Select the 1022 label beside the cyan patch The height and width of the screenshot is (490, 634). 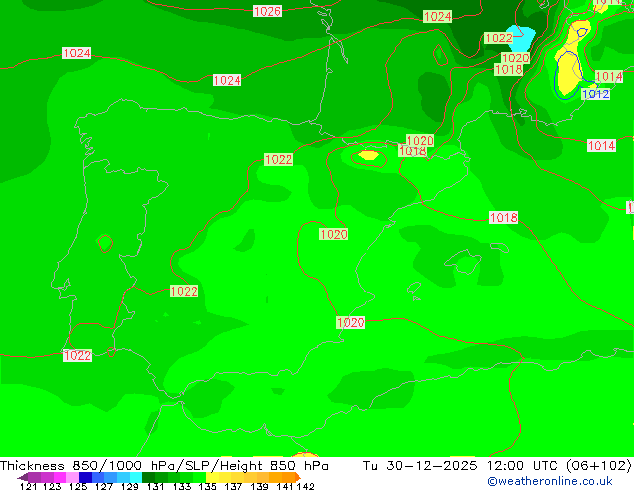(499, 38)
